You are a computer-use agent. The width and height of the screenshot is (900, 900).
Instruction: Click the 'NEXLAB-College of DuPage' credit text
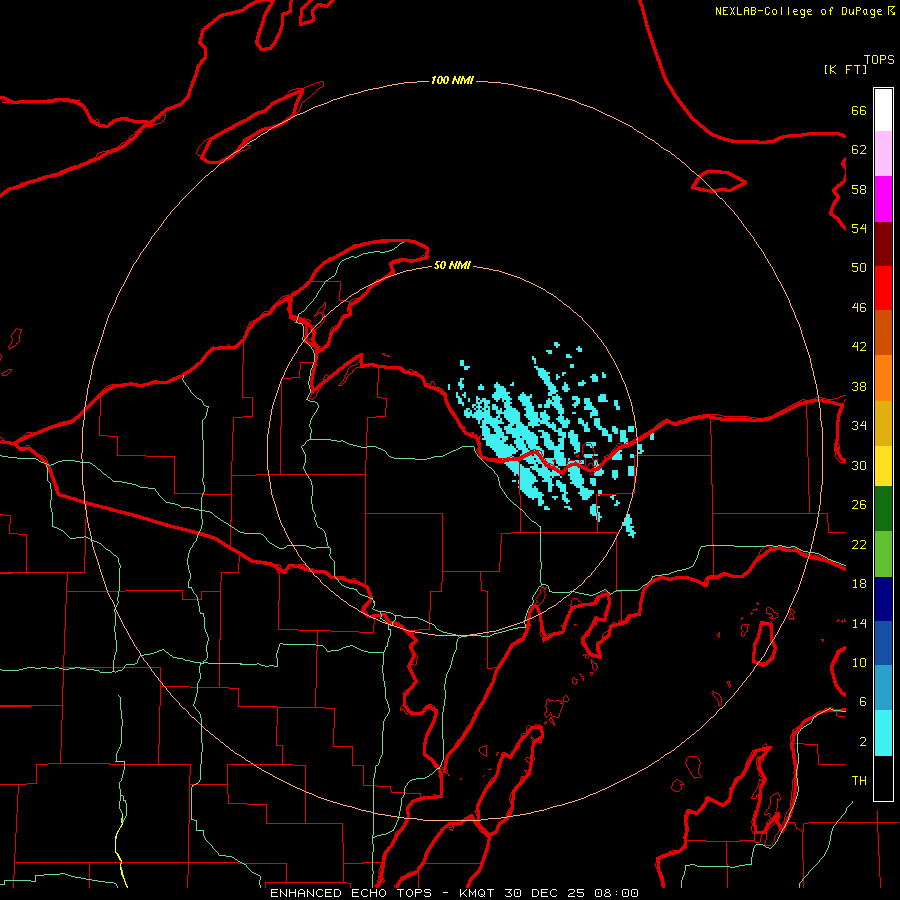(798, 11)
